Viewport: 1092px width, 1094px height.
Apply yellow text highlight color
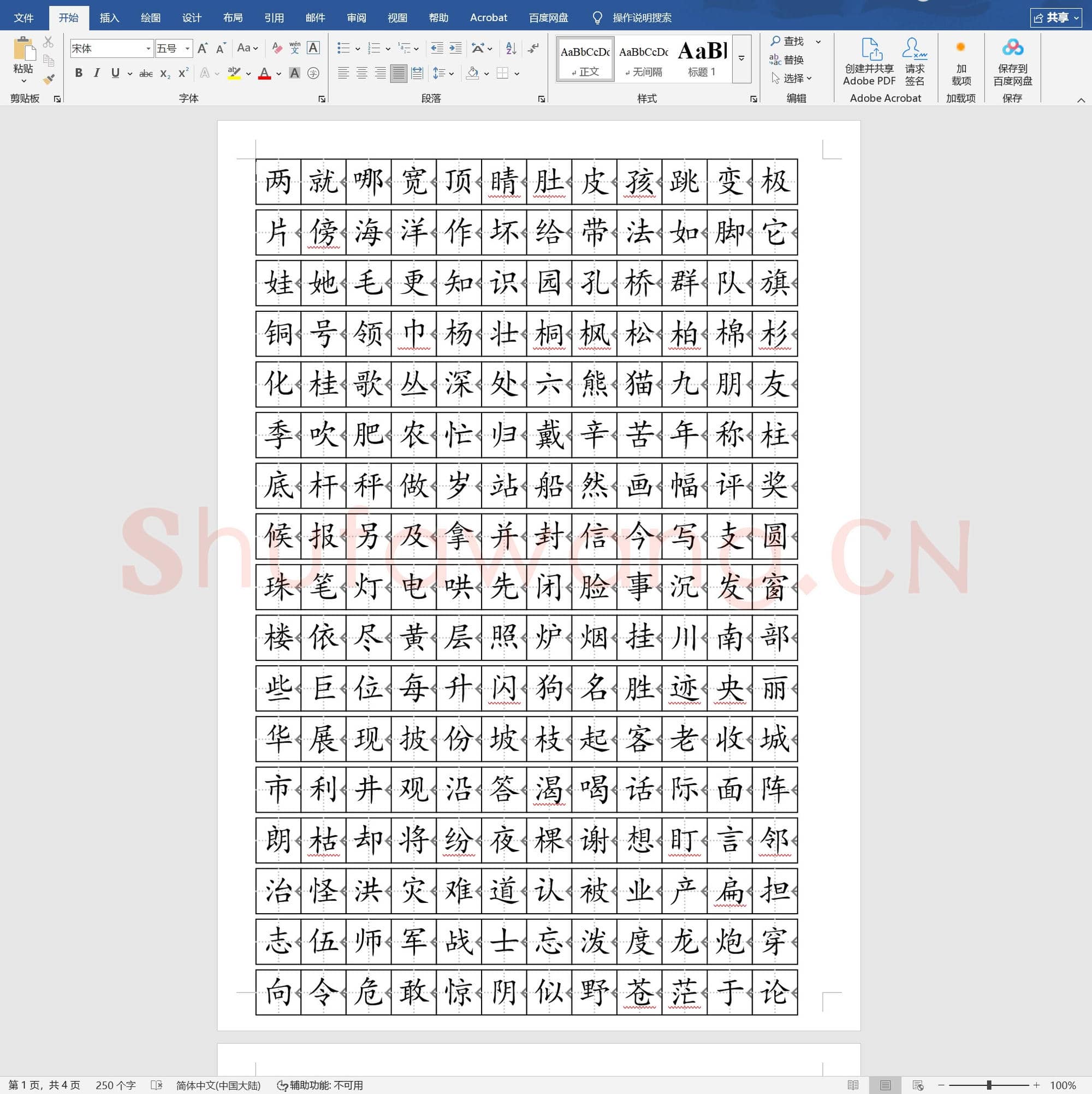[234, 73]
